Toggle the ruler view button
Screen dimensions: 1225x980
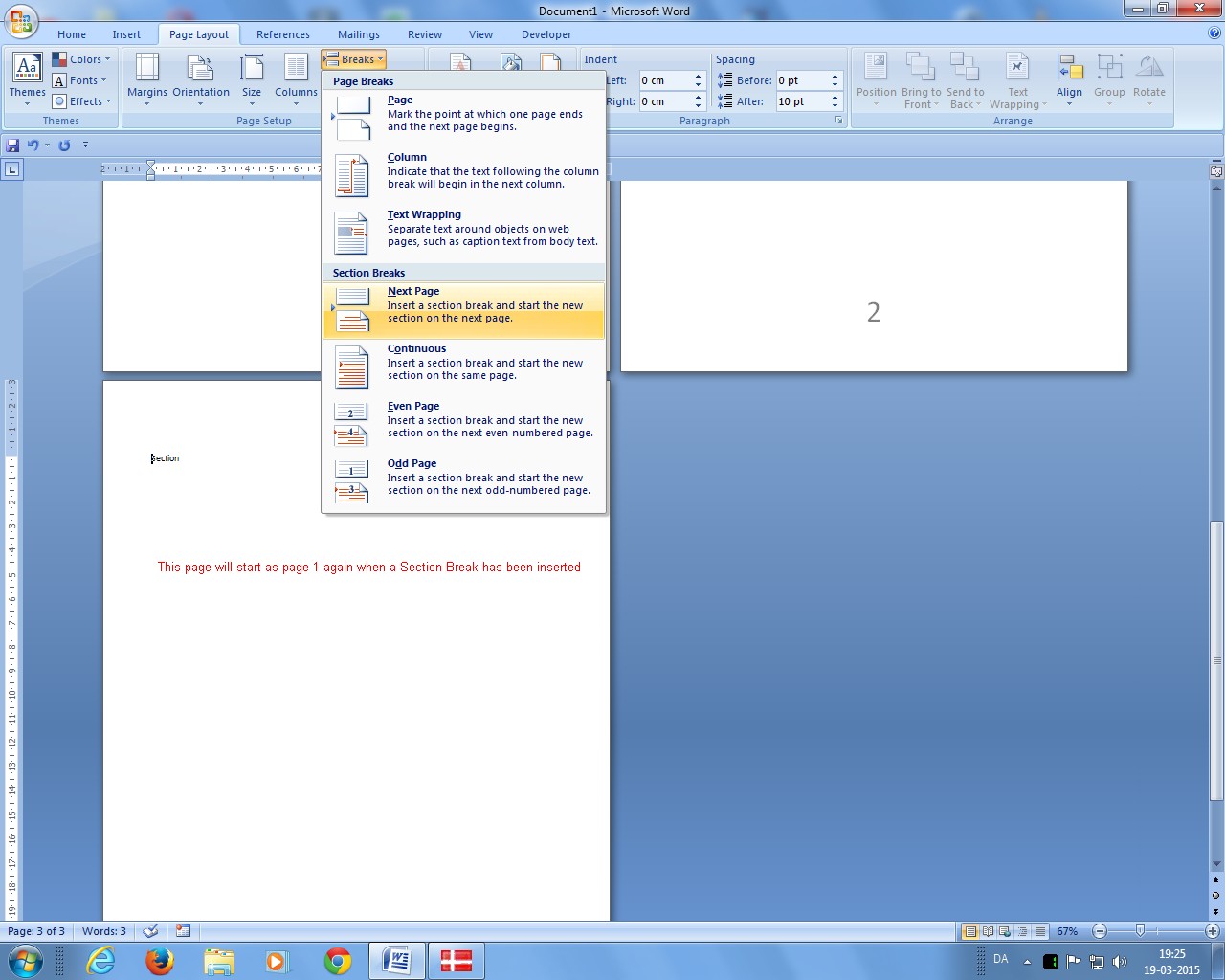point(1216,171)
